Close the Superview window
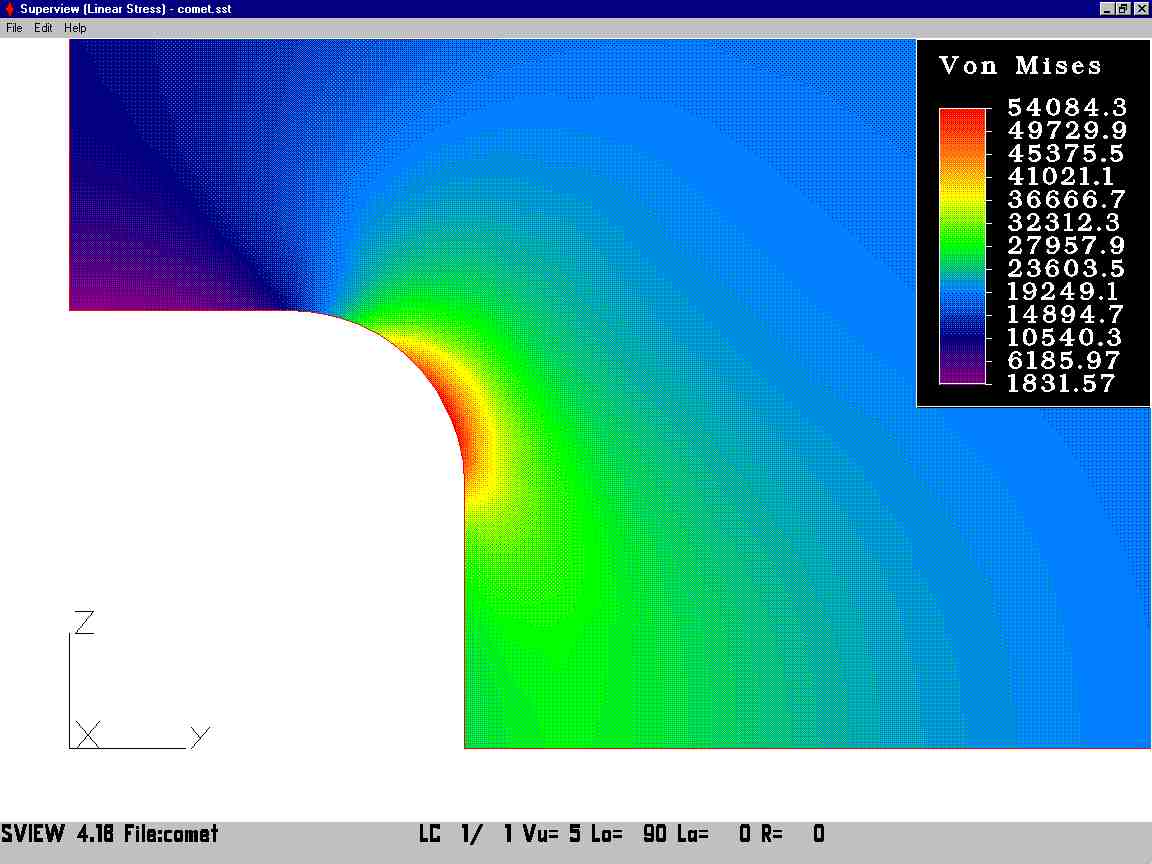Image resolution: width=1152 pixels, height=864 pixels. point(1140,9)
